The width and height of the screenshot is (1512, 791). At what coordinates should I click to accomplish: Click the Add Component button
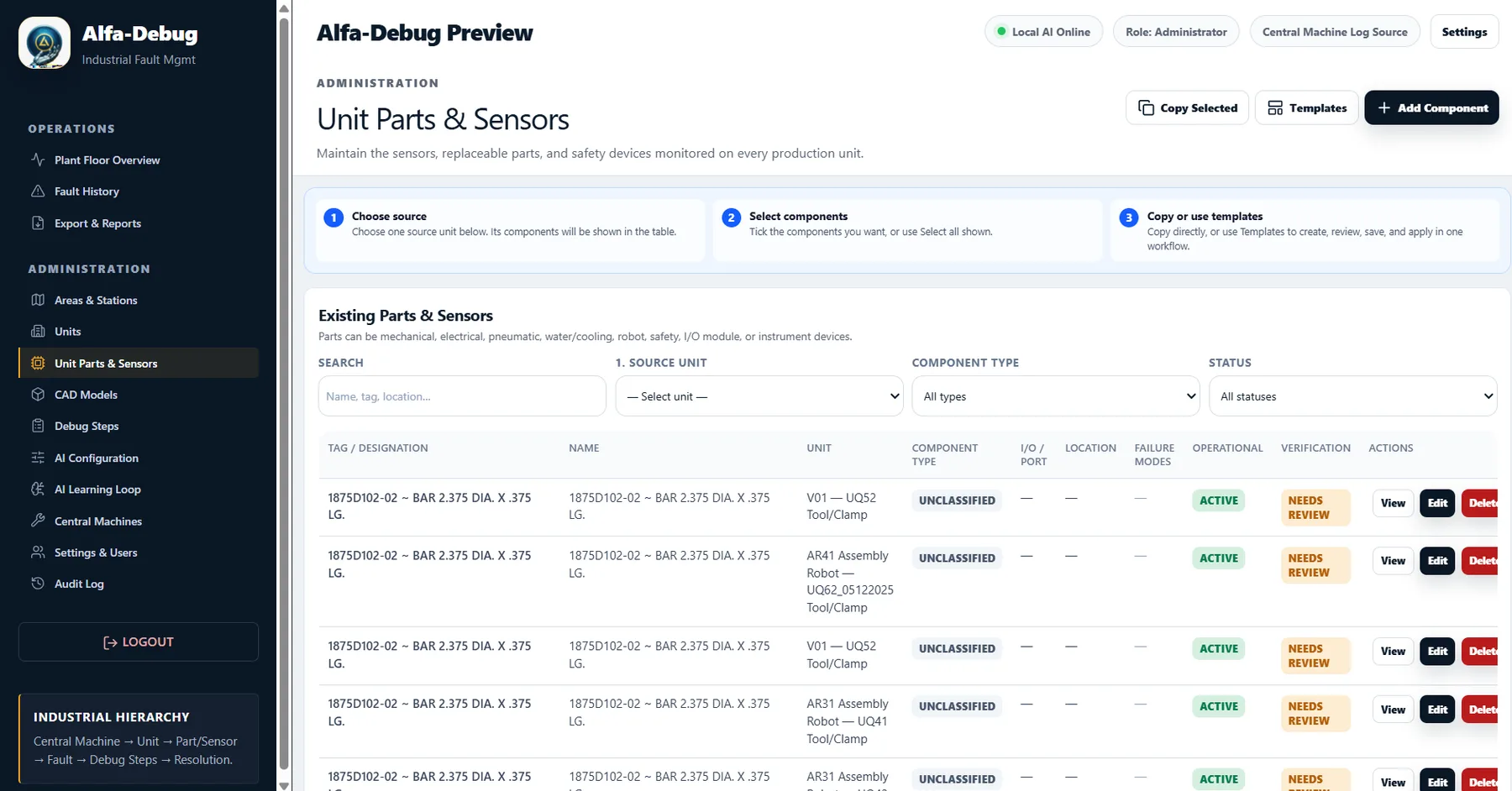pyautogui.click(x=1431, y=107)
